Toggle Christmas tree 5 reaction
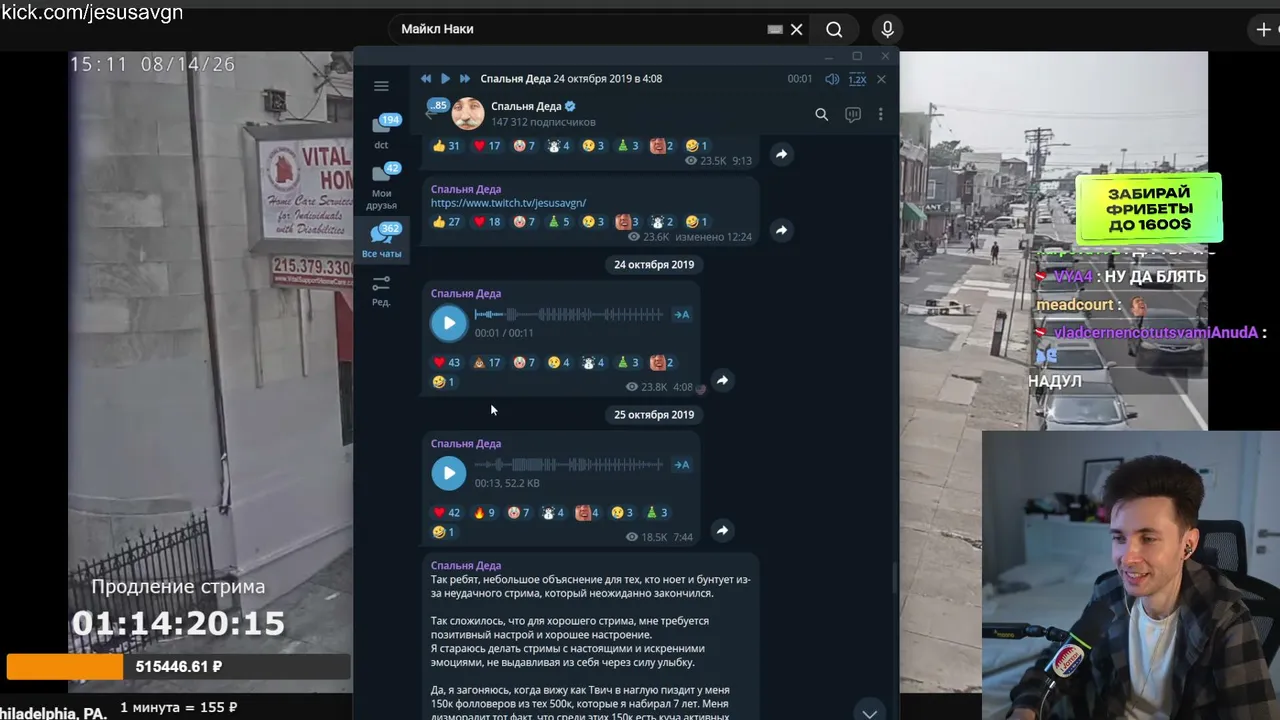This screenshot has width=1280, height=720. (x=559, y=222)
